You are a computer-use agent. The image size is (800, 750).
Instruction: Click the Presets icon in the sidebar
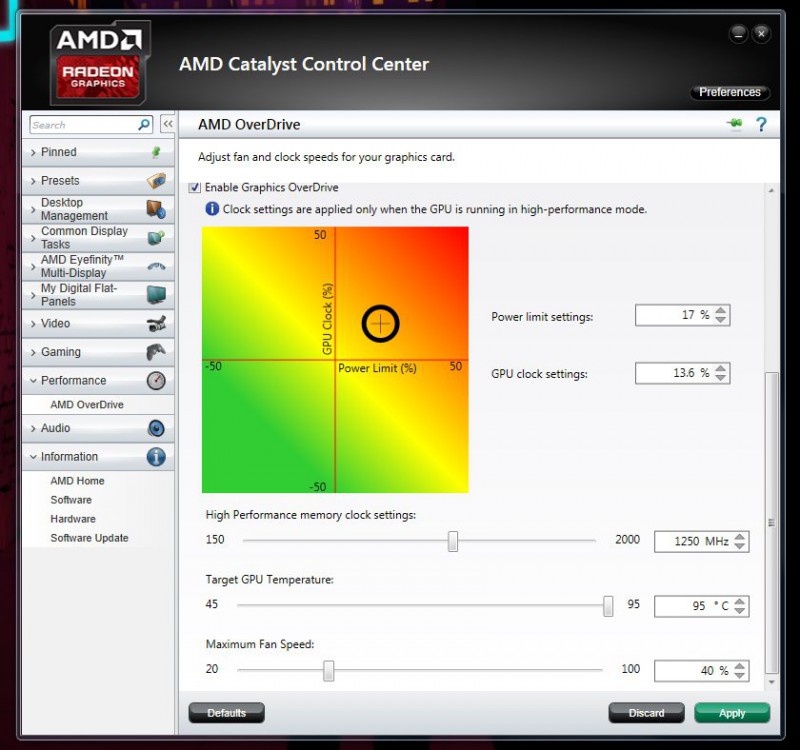point(156,181)
